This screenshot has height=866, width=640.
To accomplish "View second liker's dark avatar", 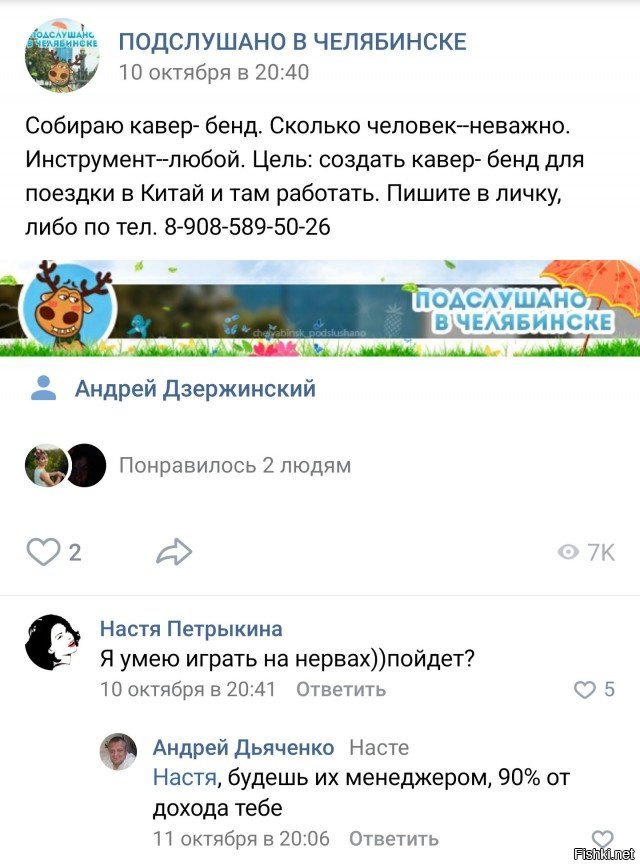I will 86,465.
